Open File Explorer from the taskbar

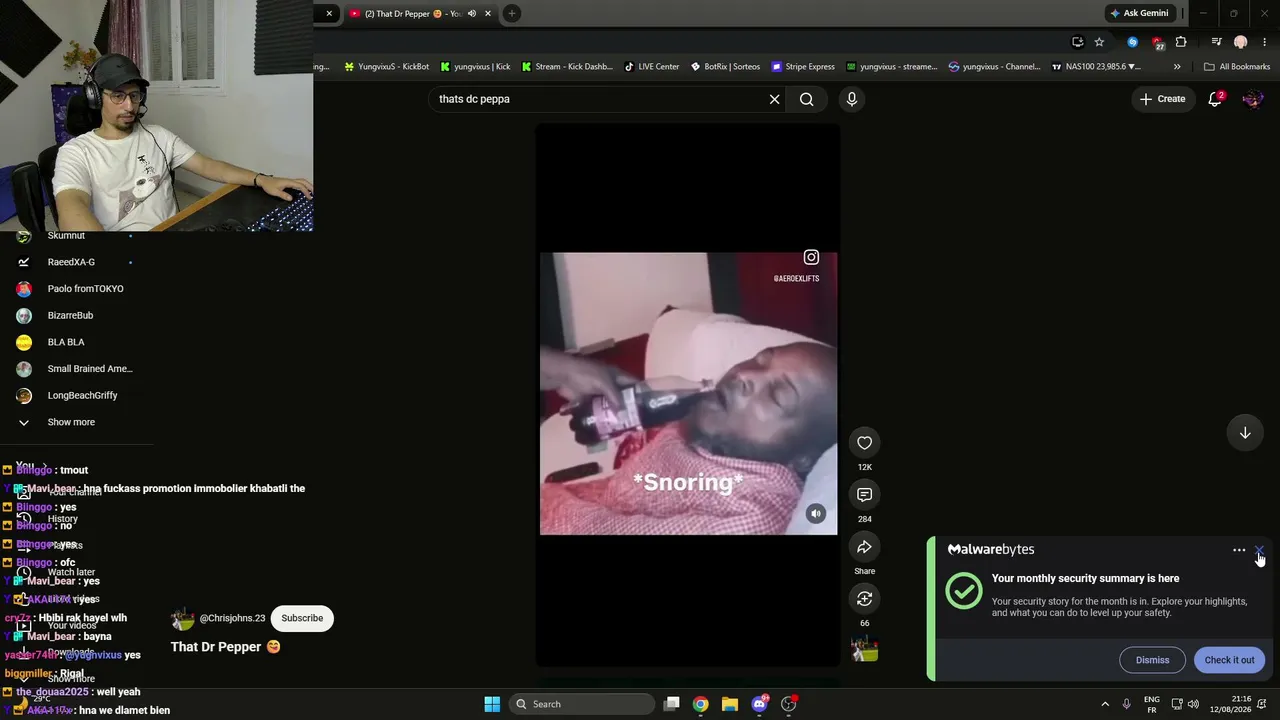(730, 704)
